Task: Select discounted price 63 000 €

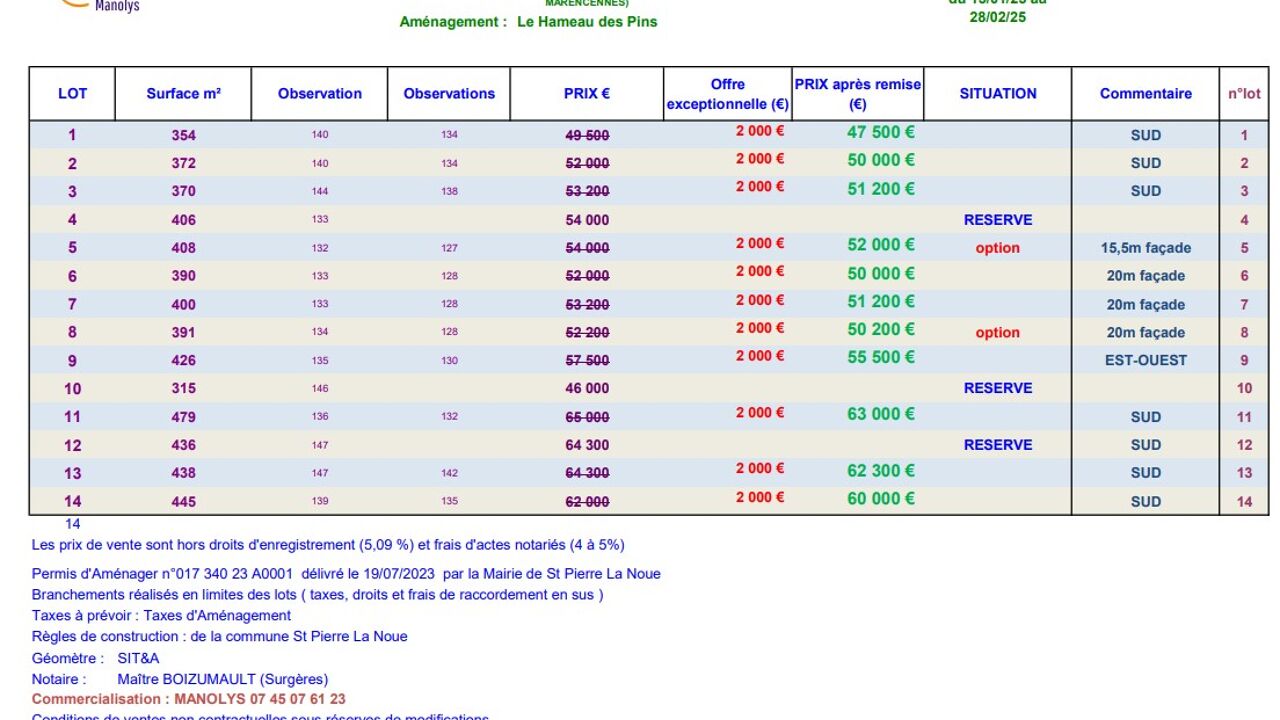Action: (x=881, y=414)
